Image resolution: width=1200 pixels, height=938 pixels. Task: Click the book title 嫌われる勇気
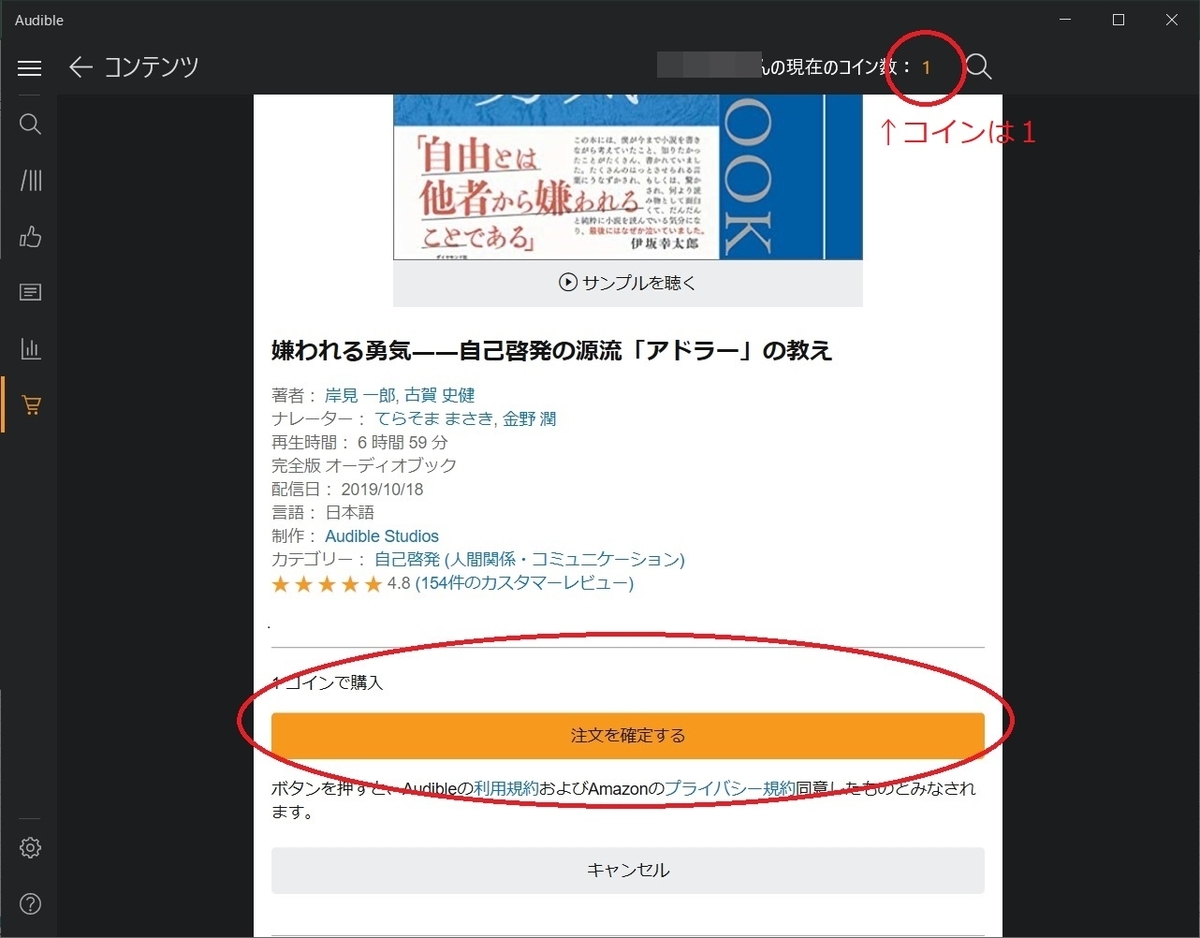(552, 350)
